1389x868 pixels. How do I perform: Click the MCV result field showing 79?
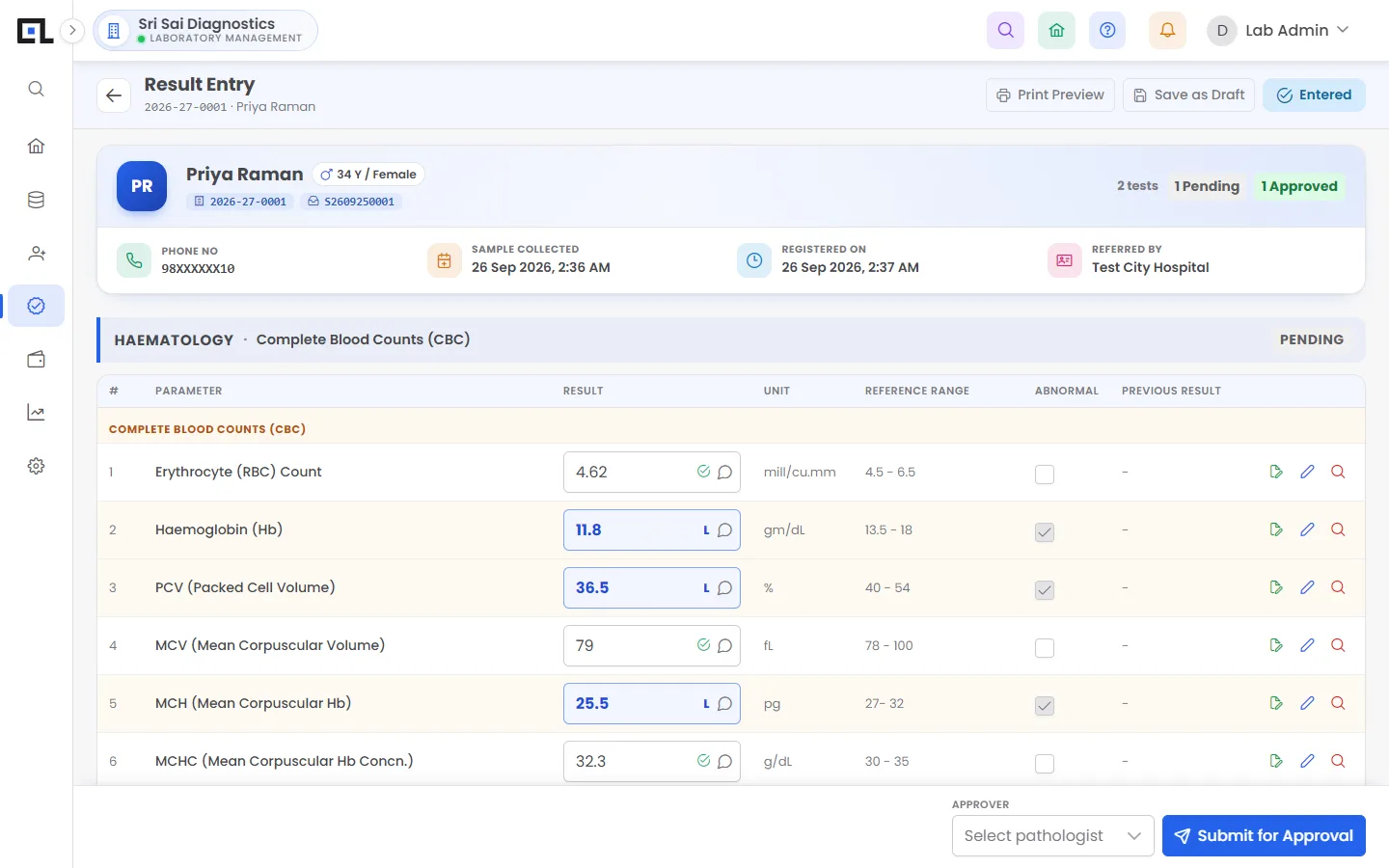pos(652,645)
